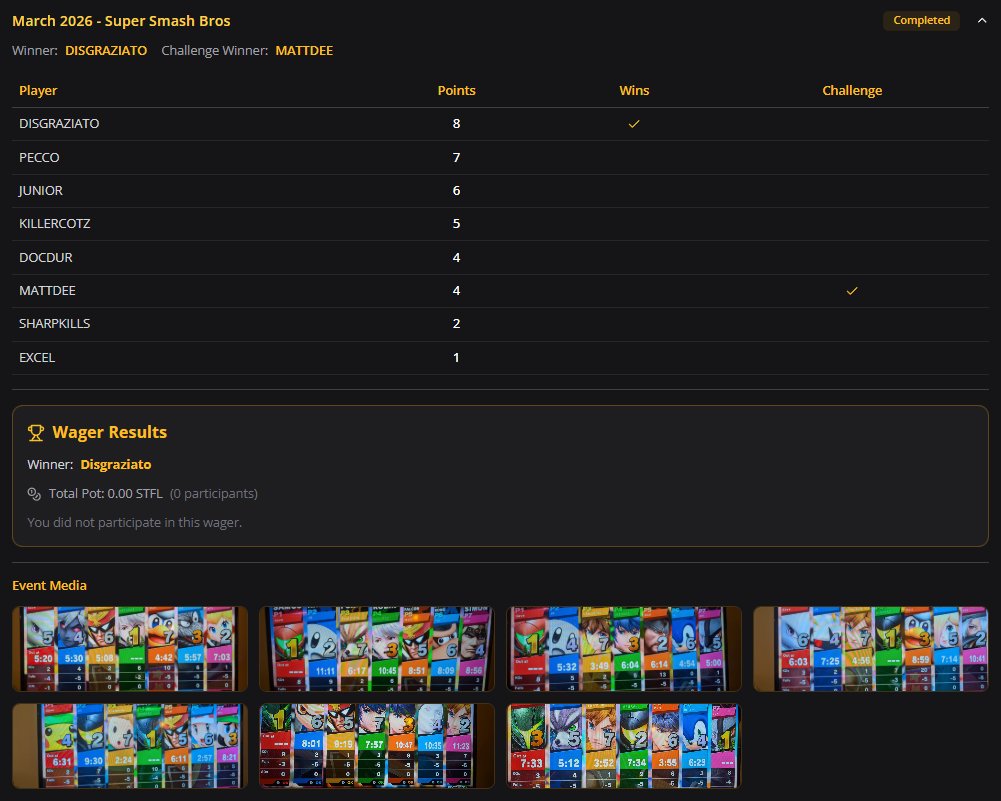Click the Challenge checkmark for MATTDEE
This screenshot has width=1001, height=801.
(x=852, y=291)
